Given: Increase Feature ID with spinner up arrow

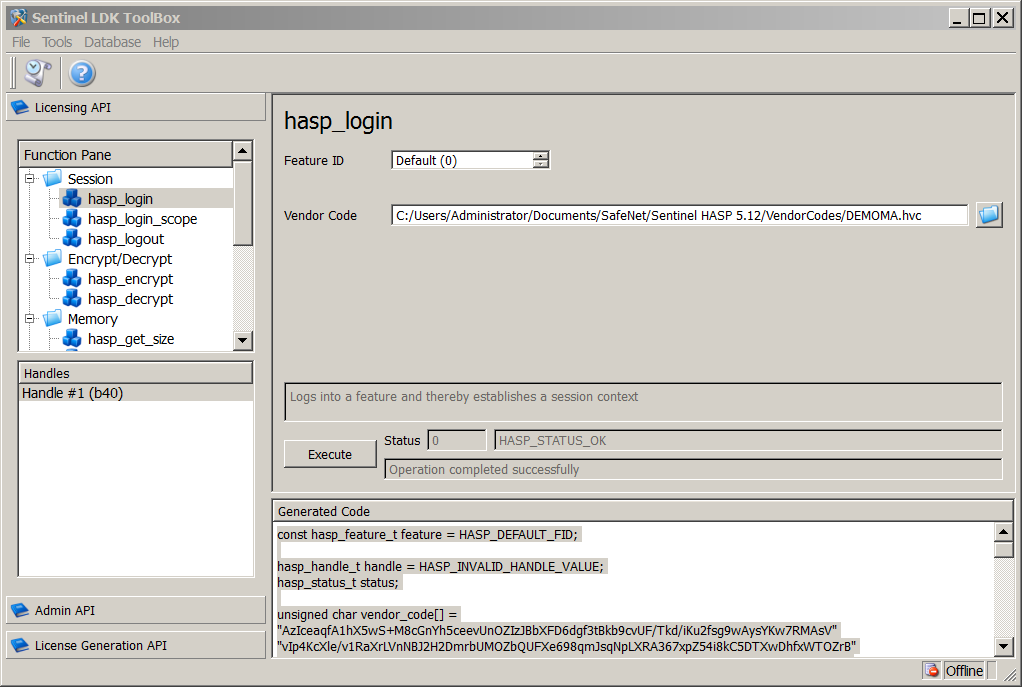Looking at the screenshot, I should click(x=540, y=156).
